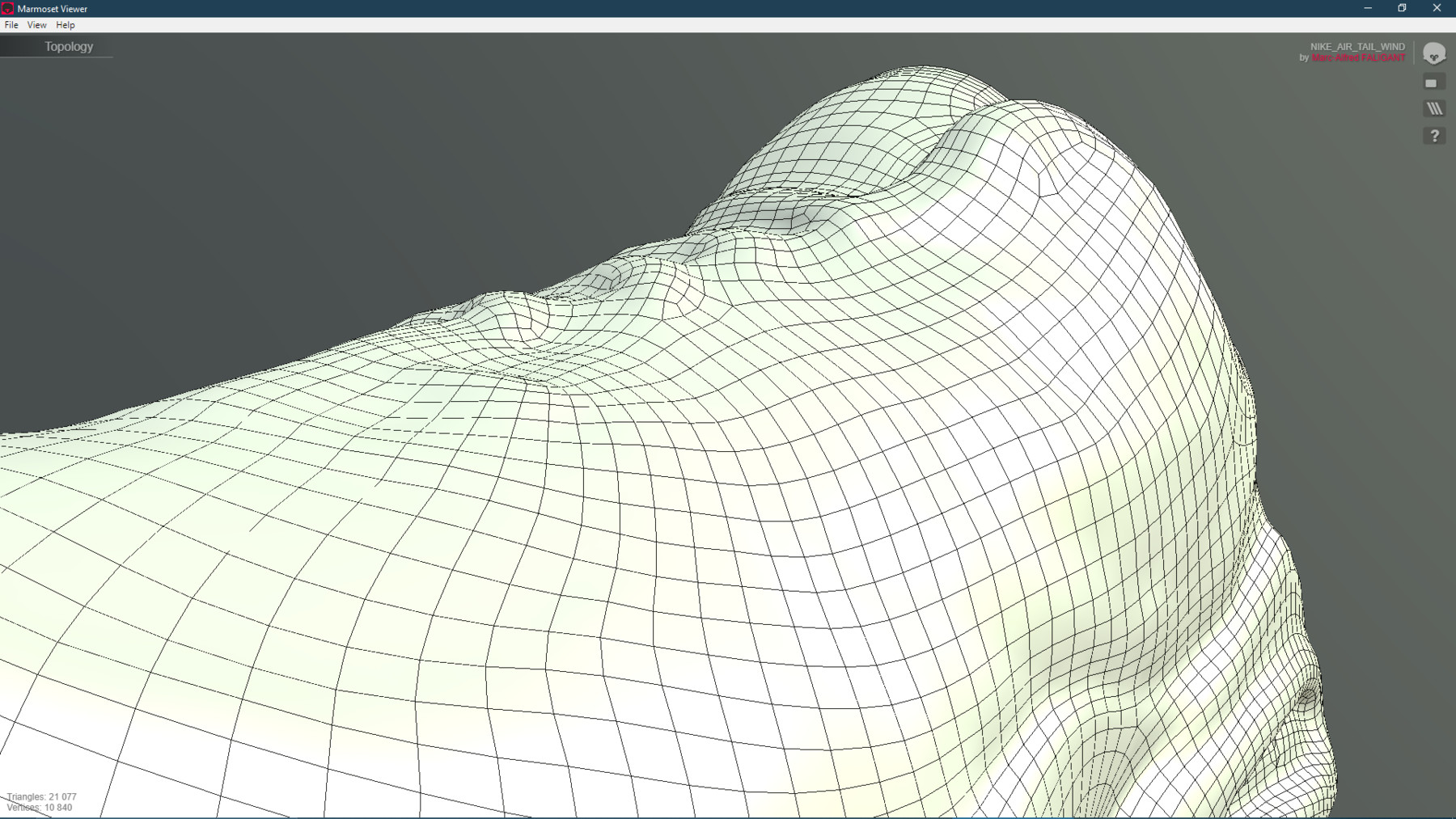
Task: Click the NIKE_AIR_TAIL_WIND scene title
Action: (x=1357, y=47)
